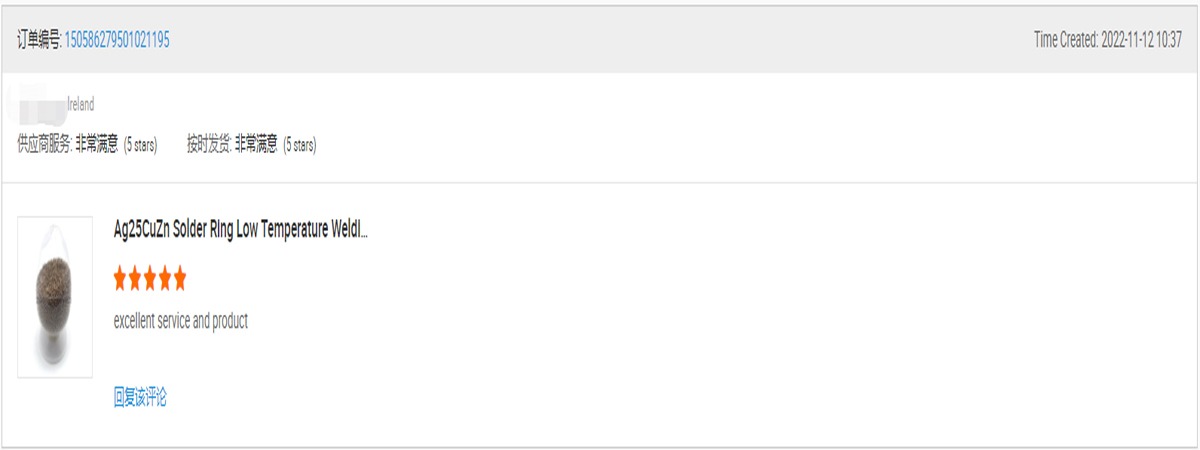This screenshot has width=1200, height=450.
Task: Click the fourth orange rating star
Action: tap(165, 279)
